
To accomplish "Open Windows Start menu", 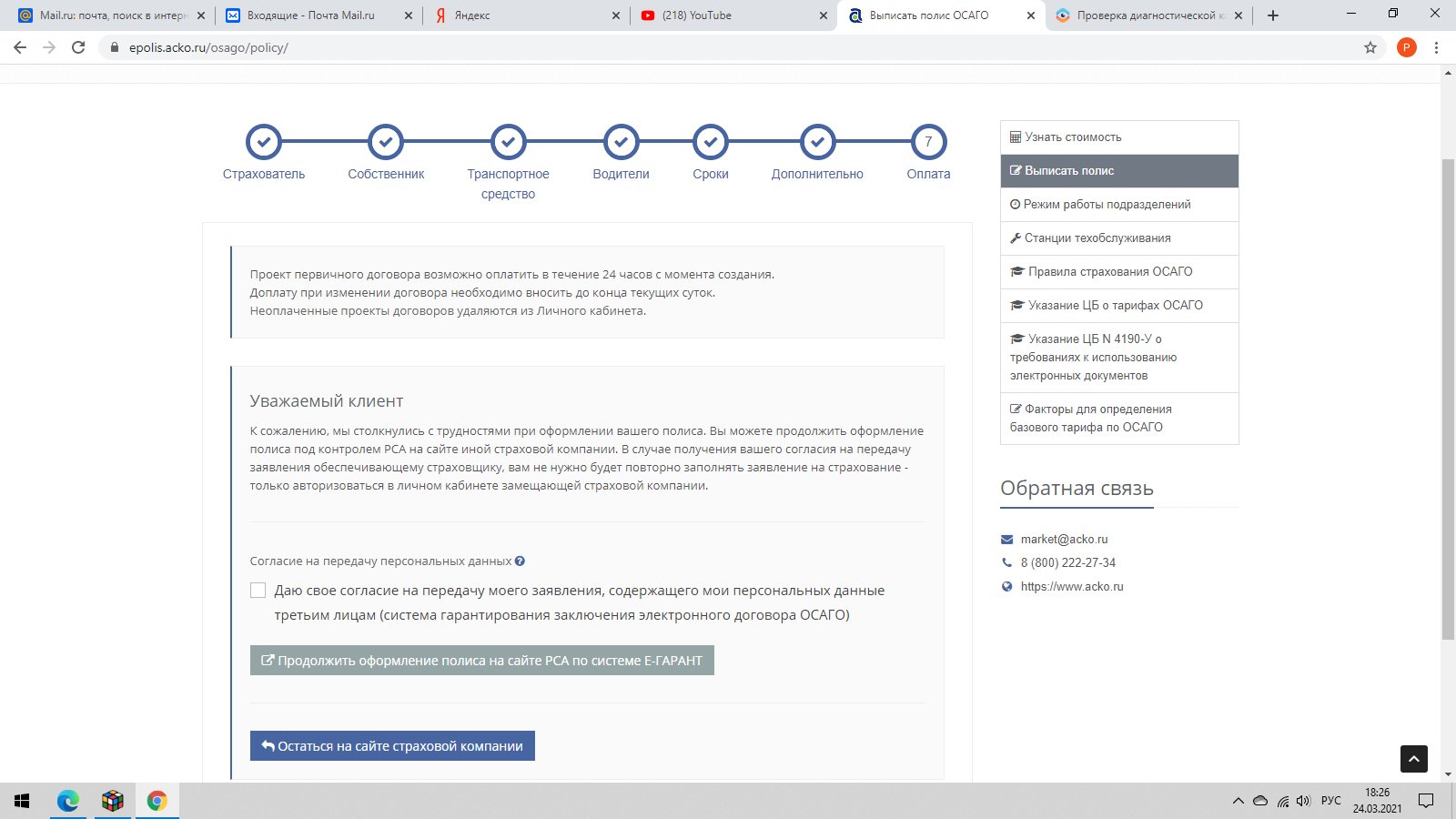I will coord(22,801).
